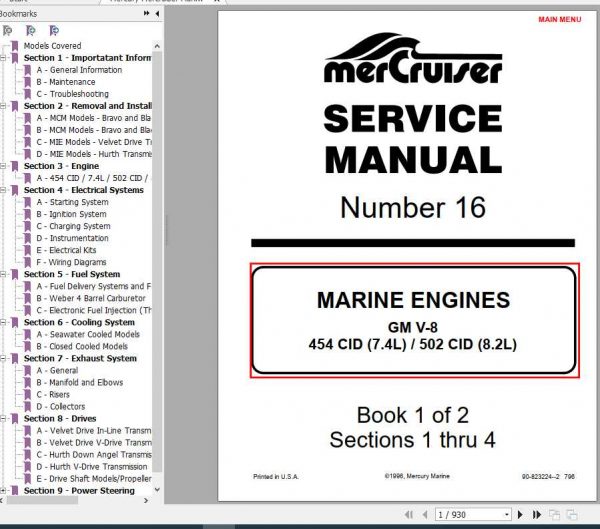Click the MAIN MENU link on the page
Image resolution: width=600 pixels, height=529 pixels.
[559, 20]
